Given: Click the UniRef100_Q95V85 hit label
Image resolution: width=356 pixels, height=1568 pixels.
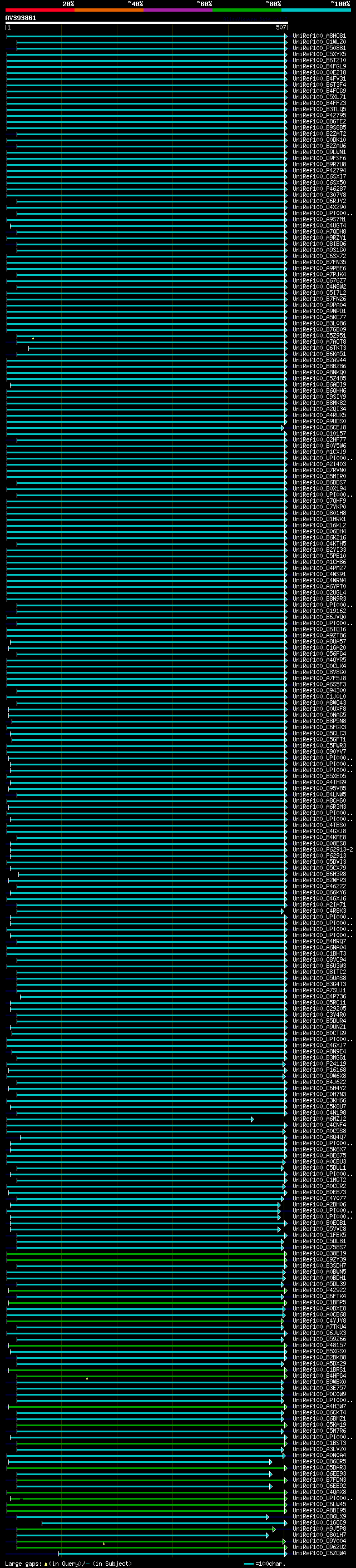Looking at the screenshot, I should (x=319, y=788).
